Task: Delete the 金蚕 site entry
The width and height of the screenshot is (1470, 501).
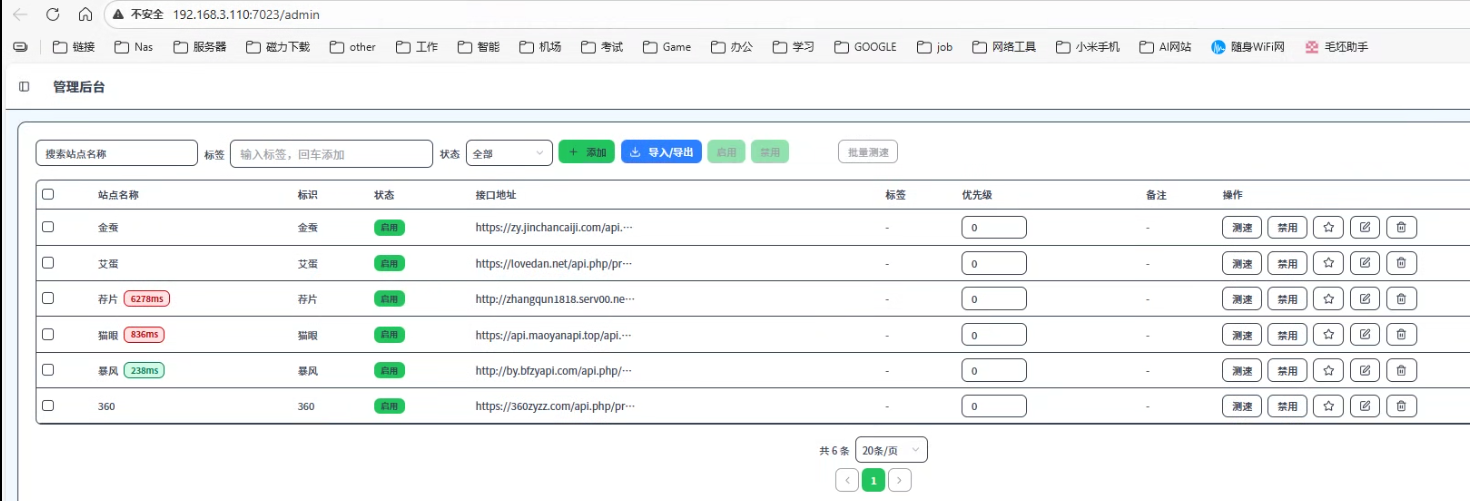Action: pyautogui.click(x=1401, y=227)
